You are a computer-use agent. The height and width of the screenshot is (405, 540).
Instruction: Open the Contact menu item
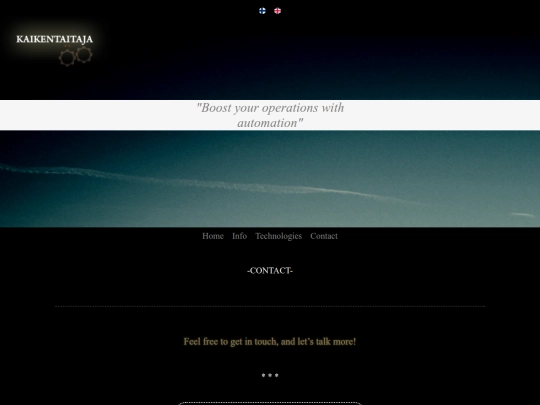click(324, 236)
